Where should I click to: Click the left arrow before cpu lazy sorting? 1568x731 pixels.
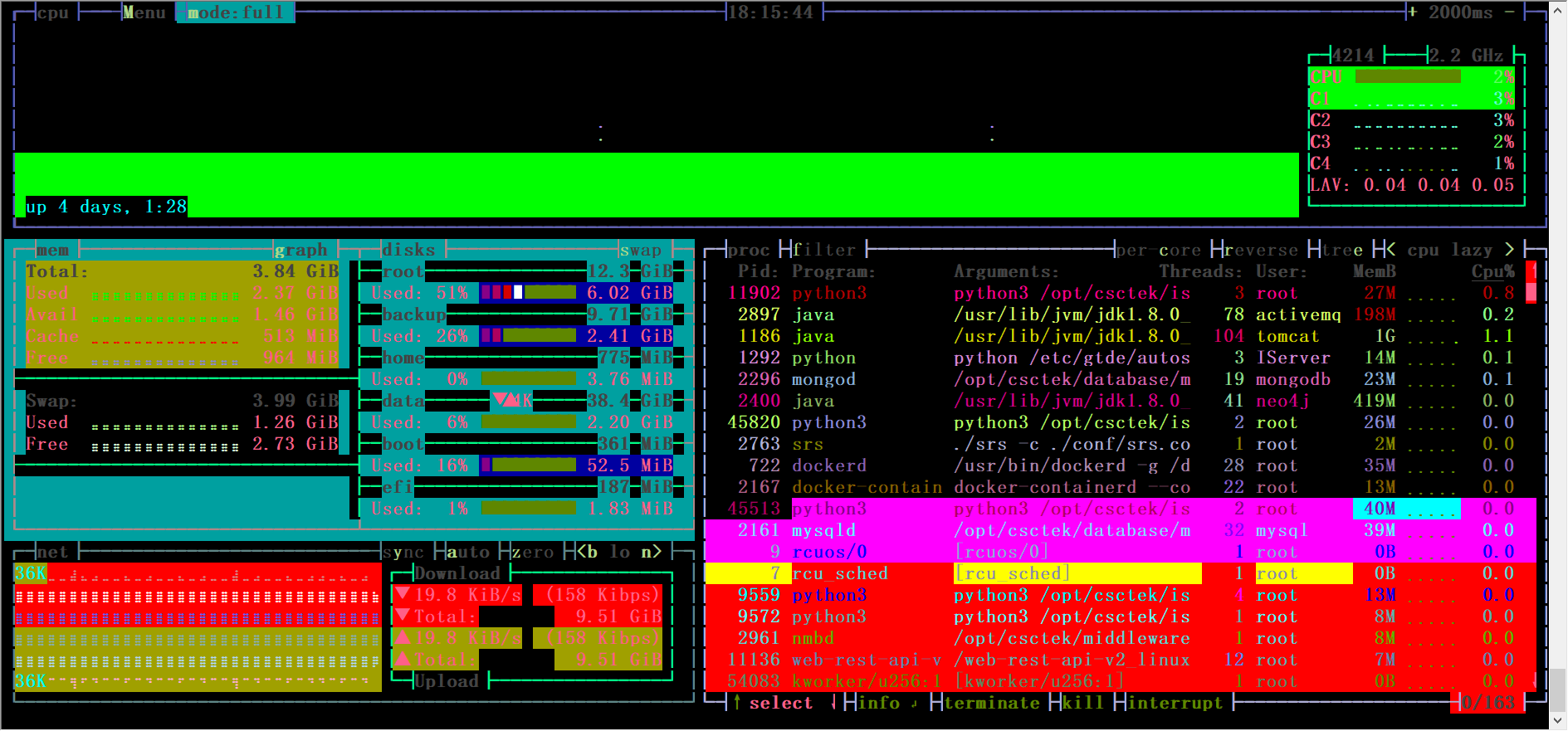coord(1390,250)
